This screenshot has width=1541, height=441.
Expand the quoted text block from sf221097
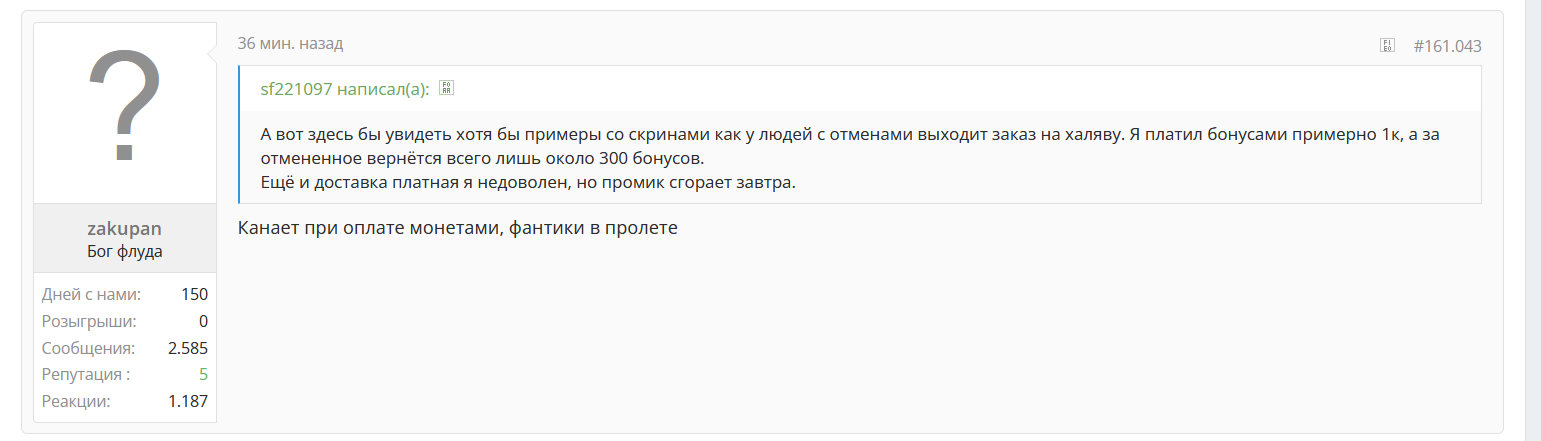point(860,159)
